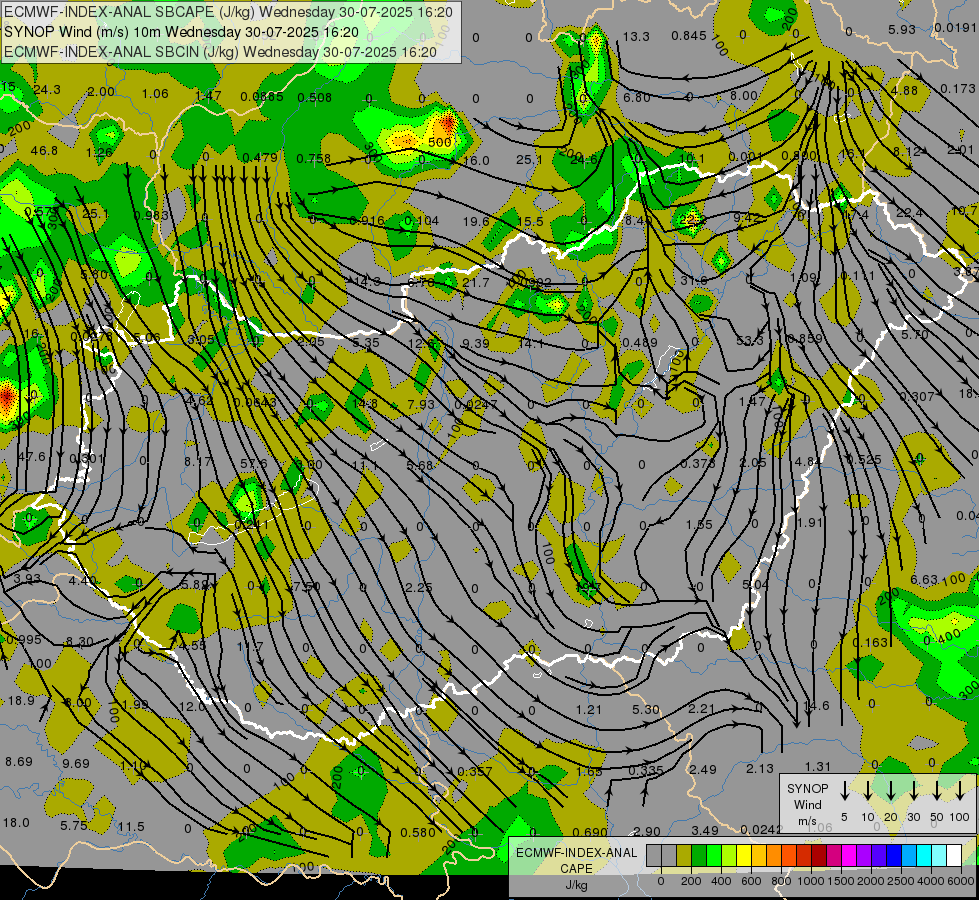979x900 pixels.
Task: Click the 30 m/s wind arrow in legend
Action: click(x=914, y=791)
